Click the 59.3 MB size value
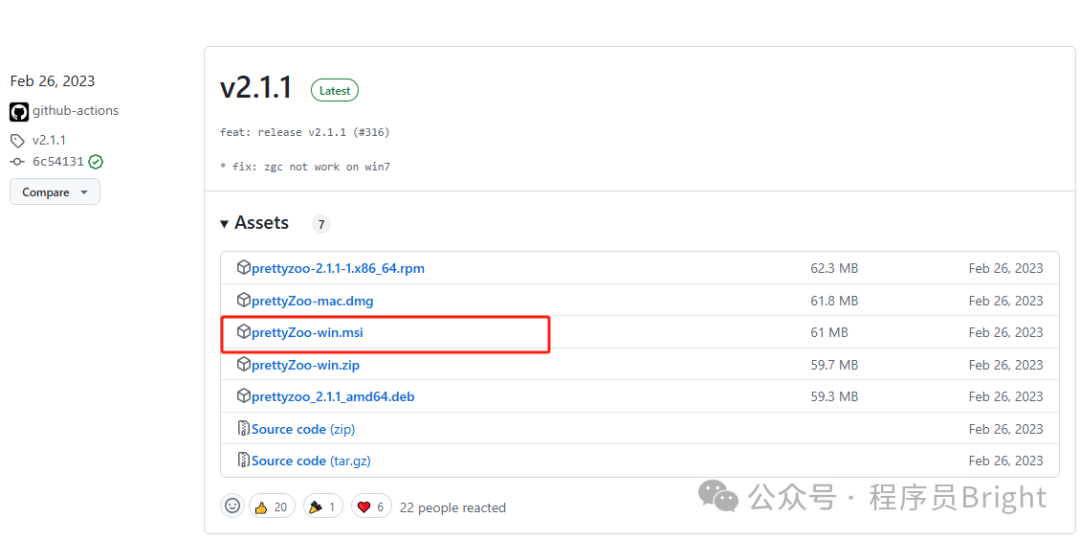1080x540 pixels. click(834, 397)
